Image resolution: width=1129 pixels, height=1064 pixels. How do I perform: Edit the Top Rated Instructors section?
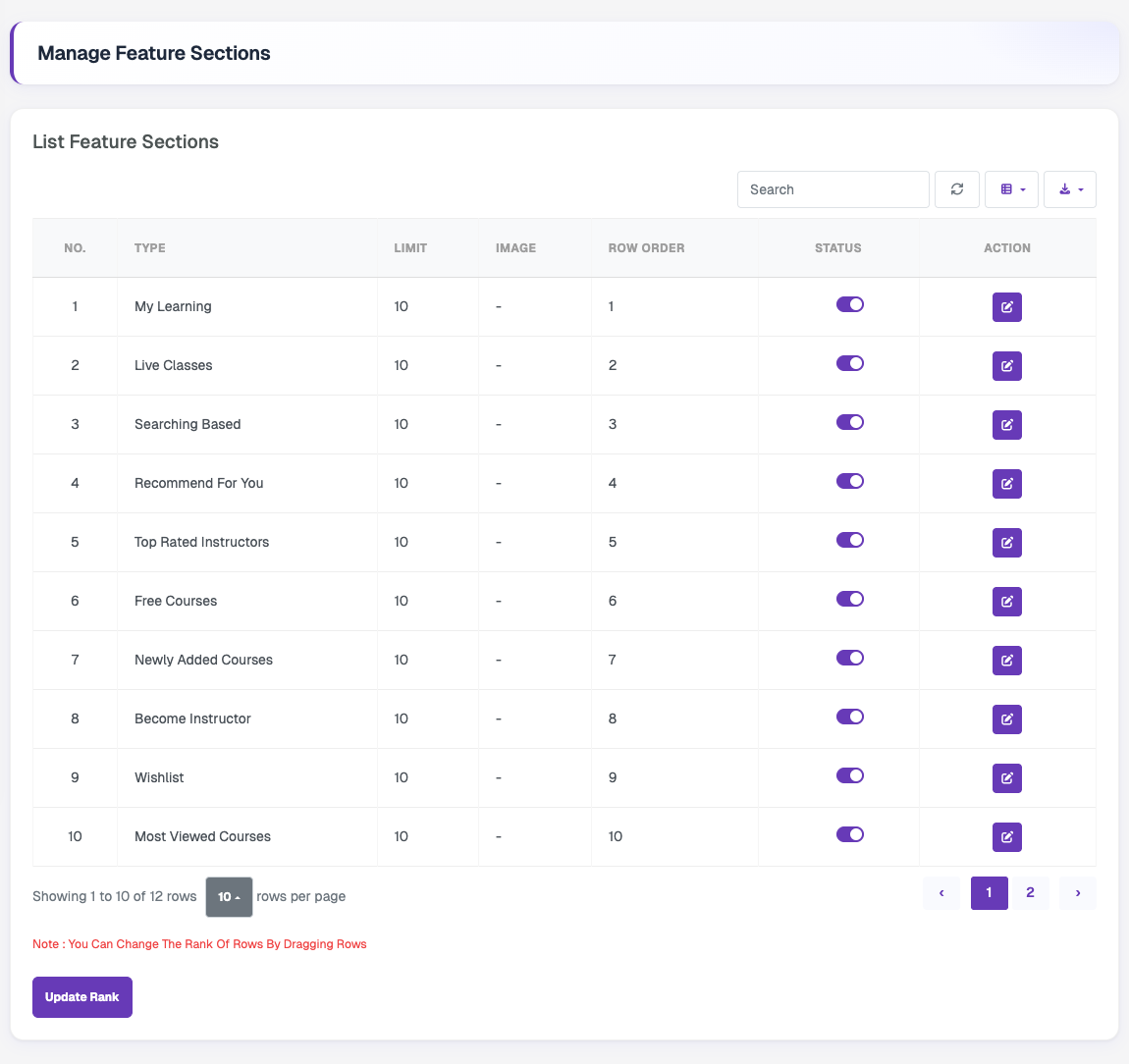point(1006,543)
